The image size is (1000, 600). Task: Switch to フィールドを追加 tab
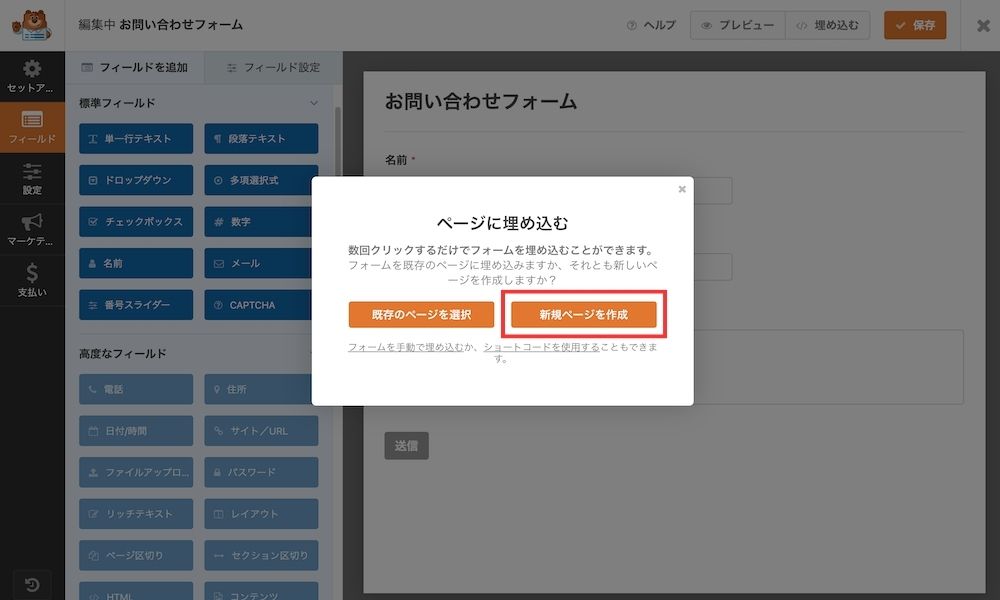tap(135, 68)
